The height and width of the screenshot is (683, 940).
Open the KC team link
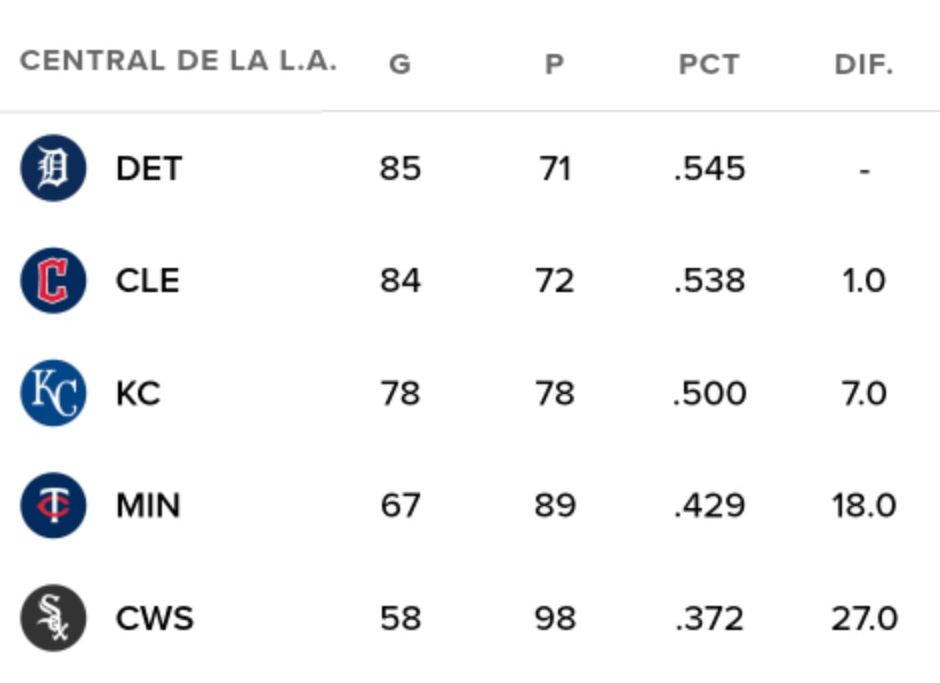tap(138, 393)
